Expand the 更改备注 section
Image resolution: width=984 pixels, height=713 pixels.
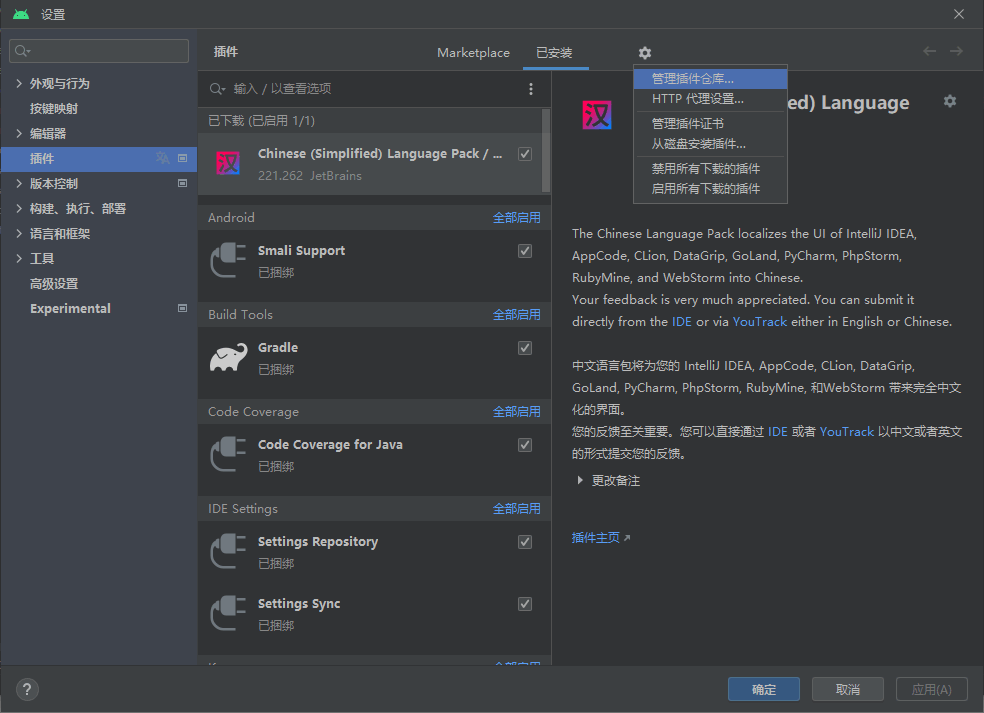(580, 480)
